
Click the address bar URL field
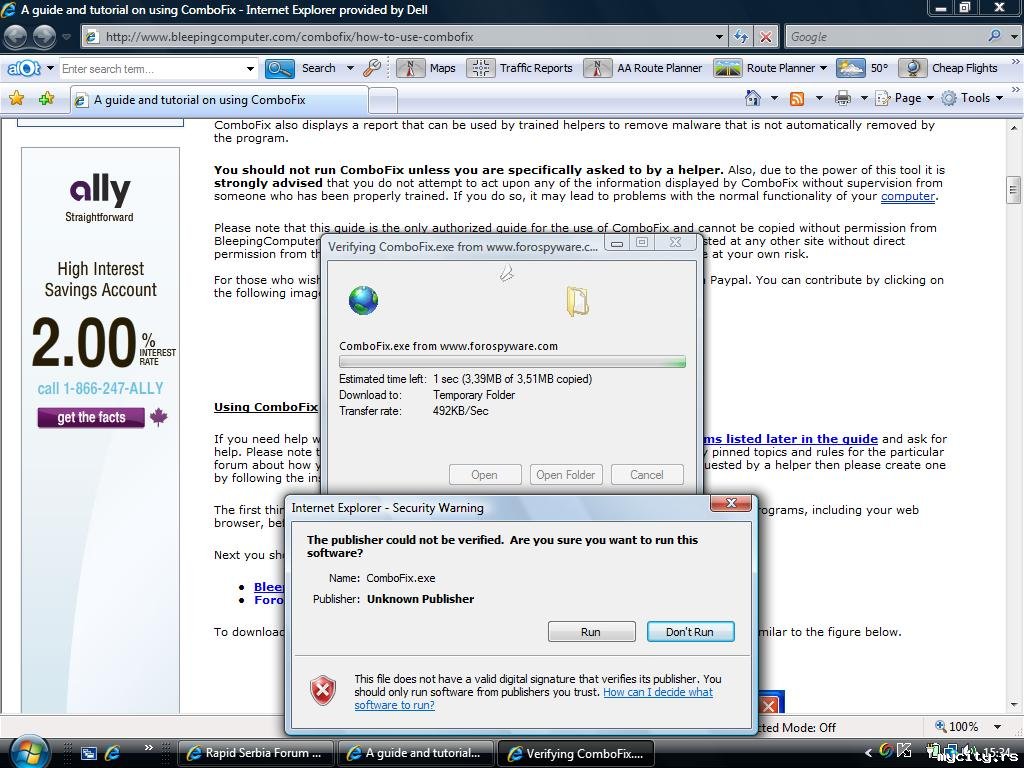(405, 37)
